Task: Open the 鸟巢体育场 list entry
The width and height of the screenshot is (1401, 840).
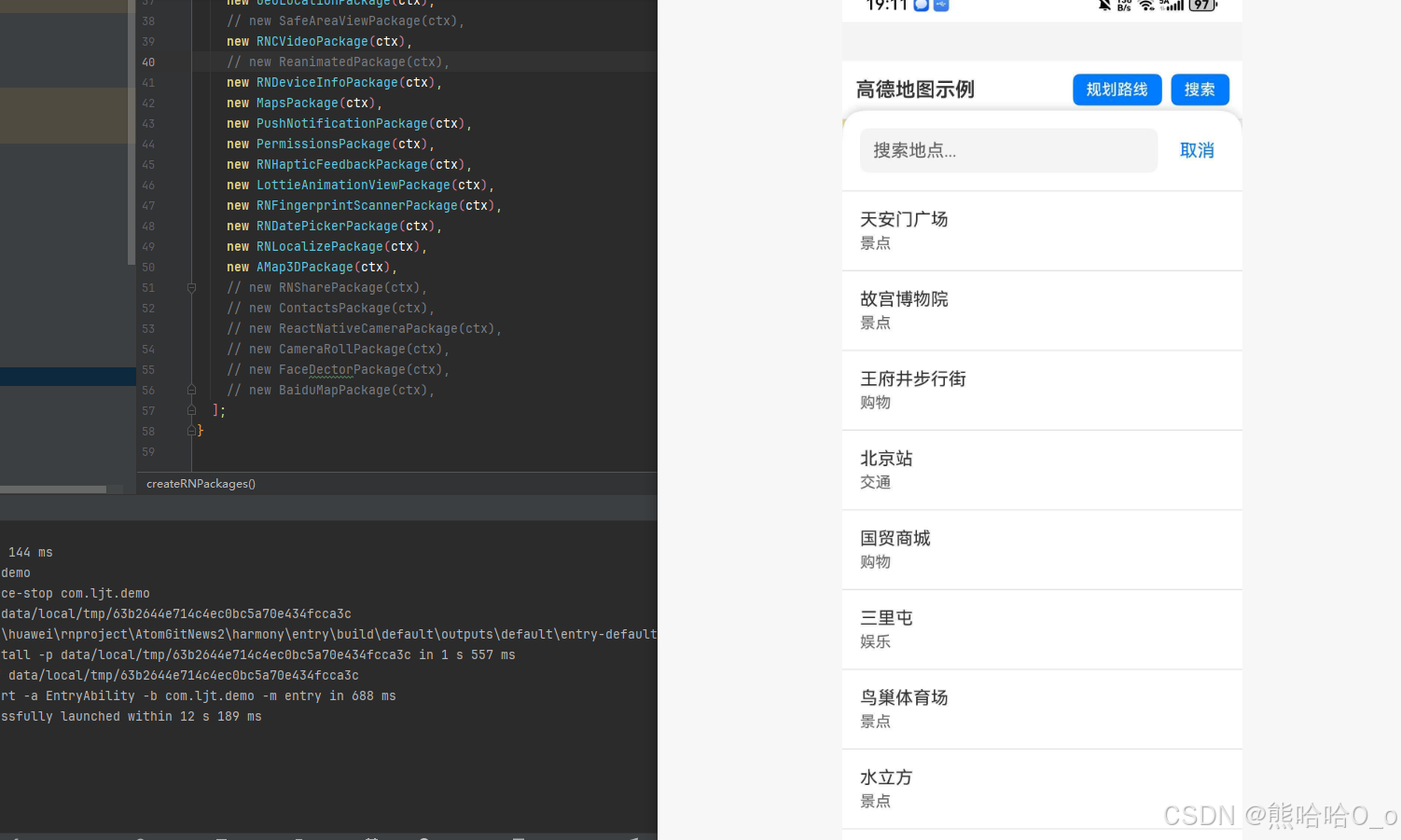Action: (1042, 709)
